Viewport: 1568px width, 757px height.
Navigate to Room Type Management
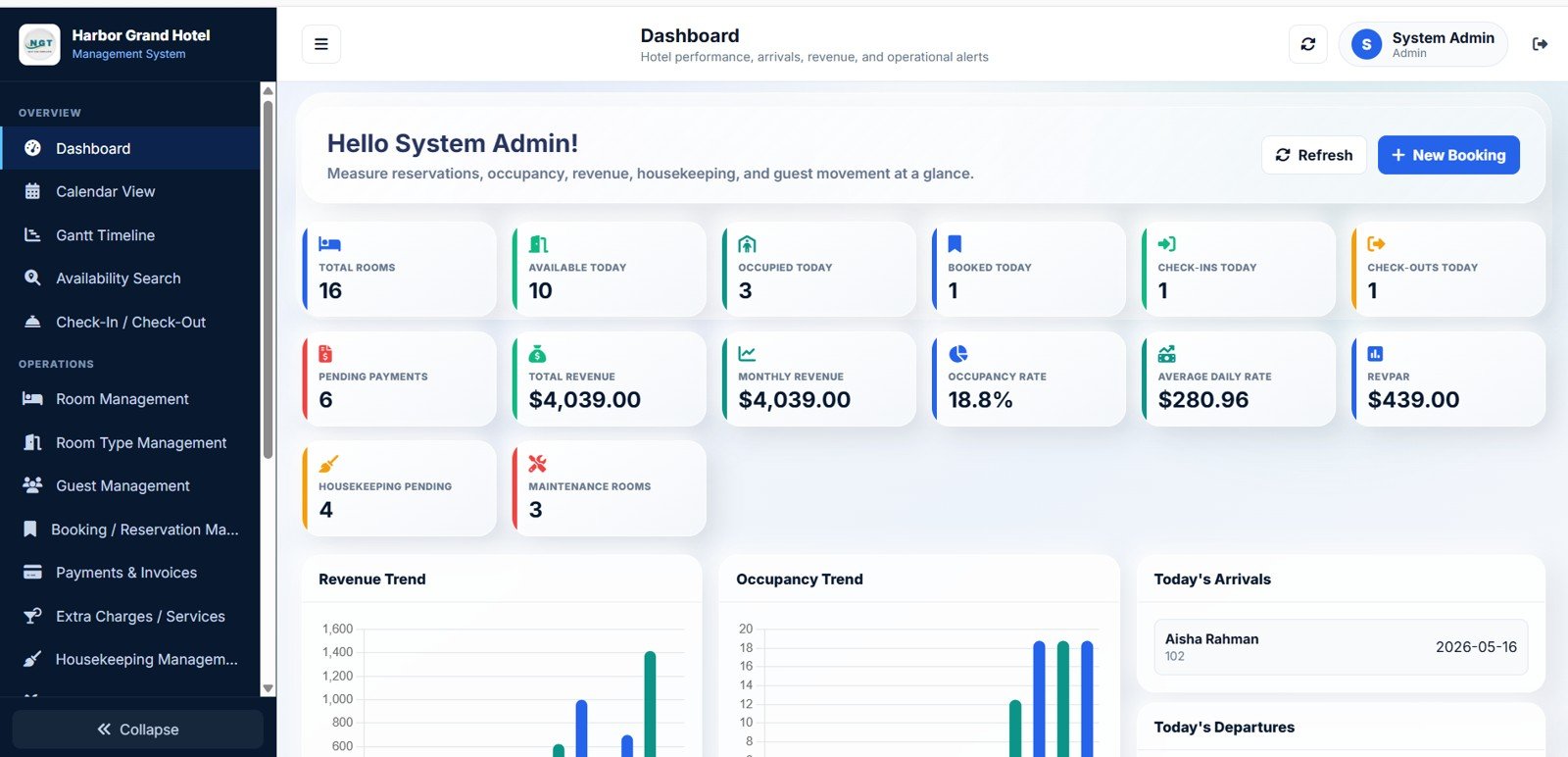pos(130,442)
